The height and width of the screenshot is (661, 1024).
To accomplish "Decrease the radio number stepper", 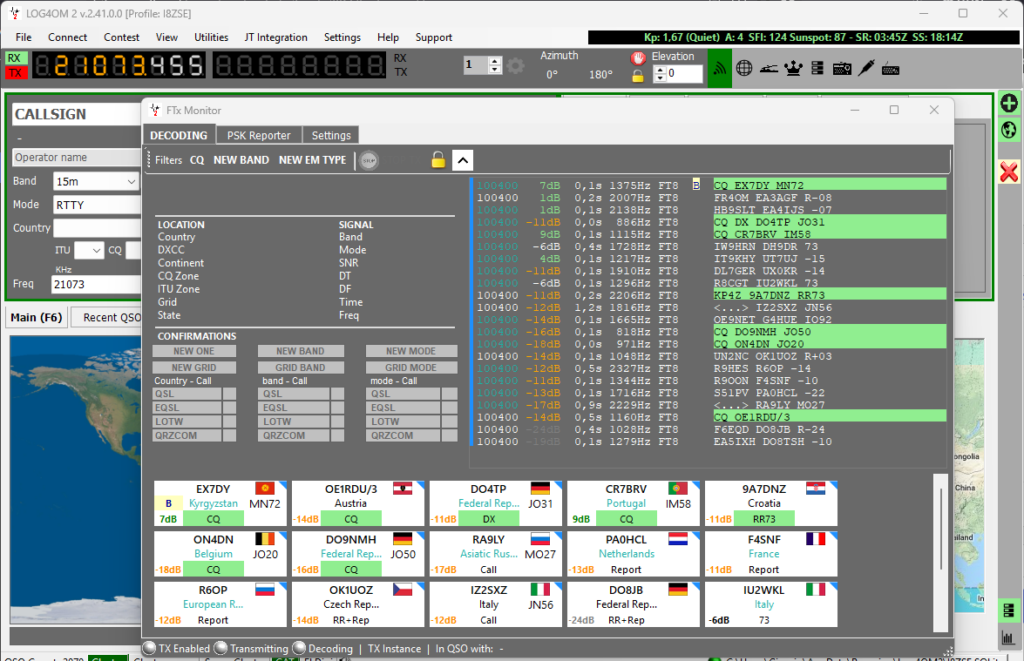I will 495,69.
